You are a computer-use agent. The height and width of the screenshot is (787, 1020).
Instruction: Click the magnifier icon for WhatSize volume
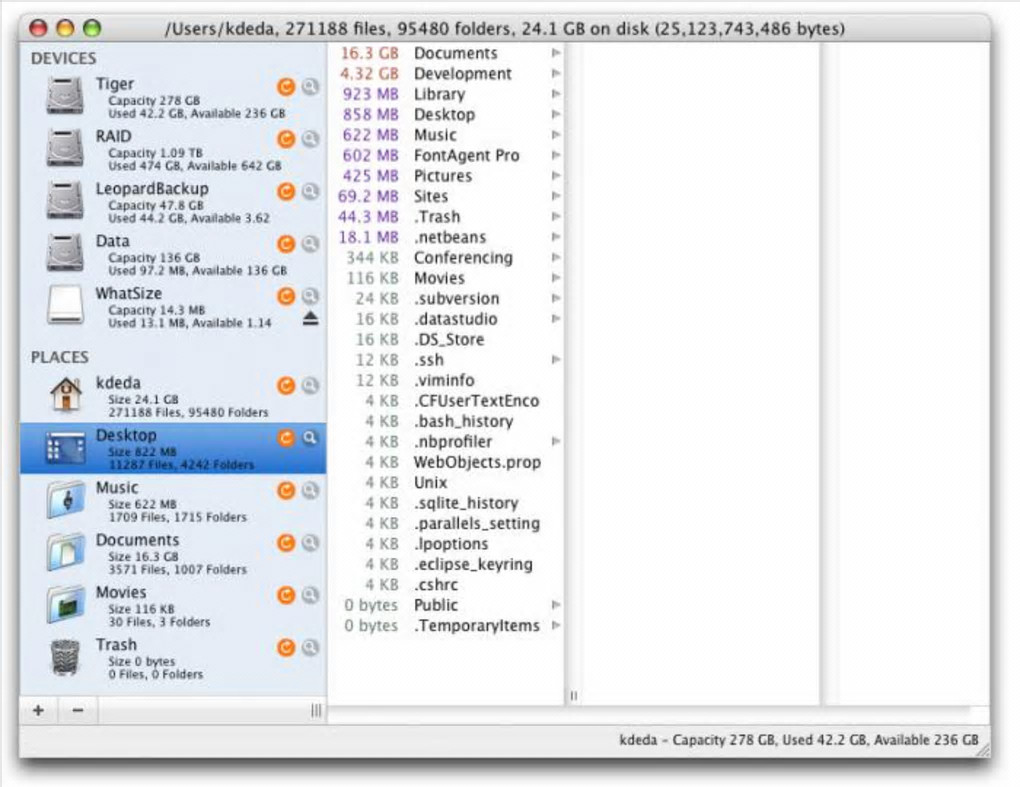pos(311,297)
